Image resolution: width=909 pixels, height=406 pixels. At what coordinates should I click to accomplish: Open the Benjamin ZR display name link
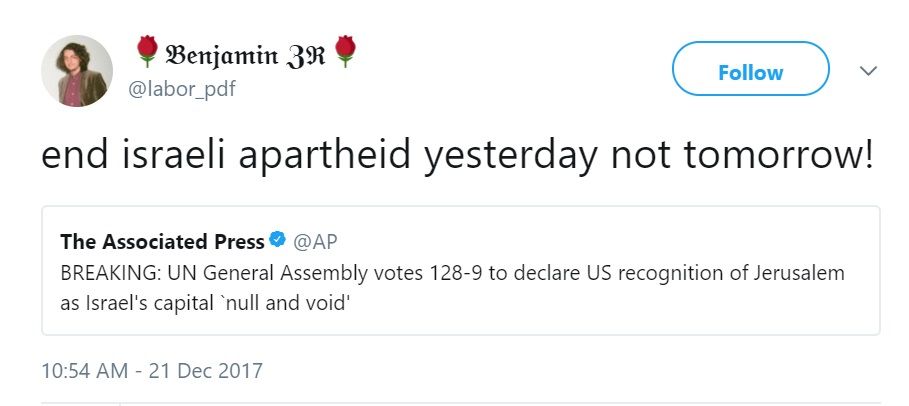pos(244,52)
